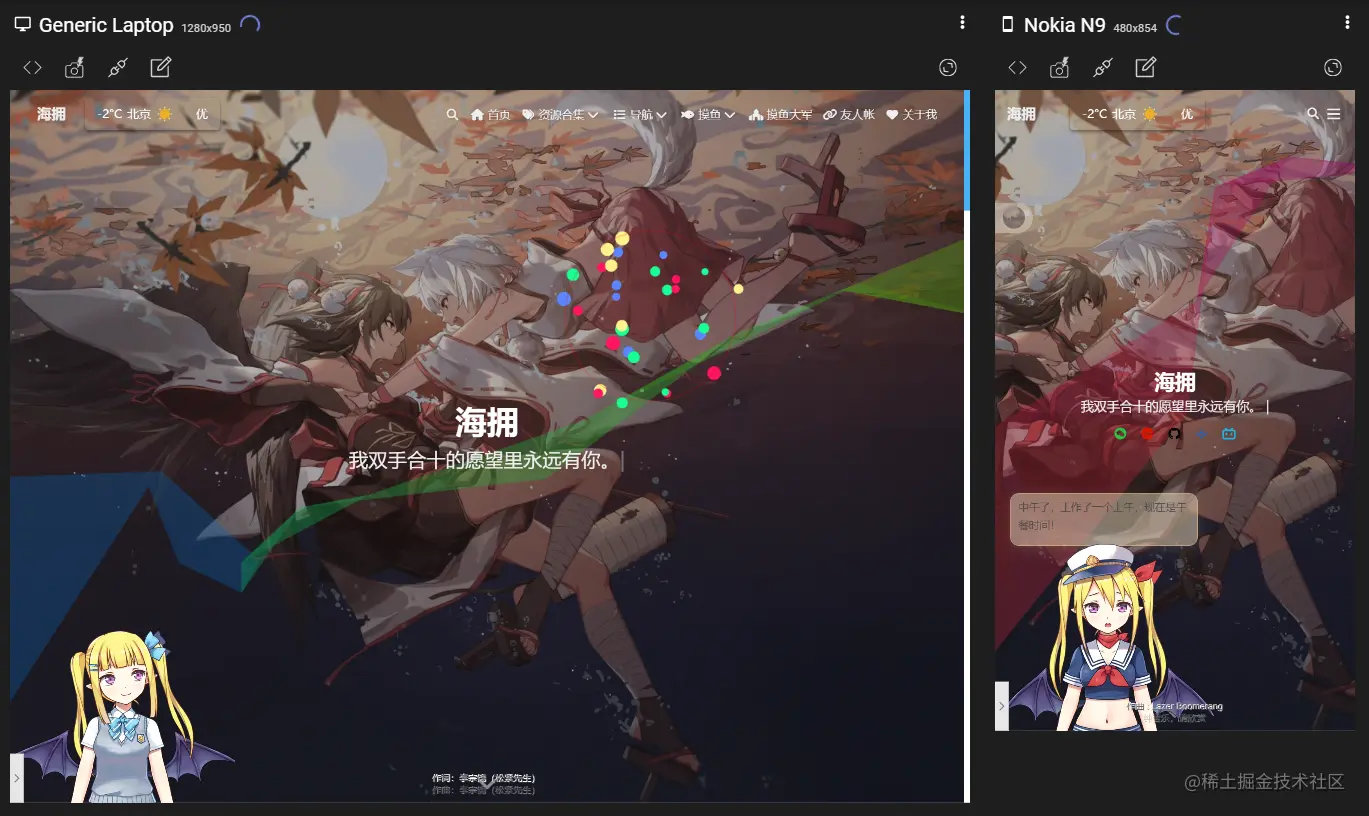This screenshot has height=816, width=1369.
Task: Expand left sidebar arrow in Nokia view
Action: (1001, 706)
